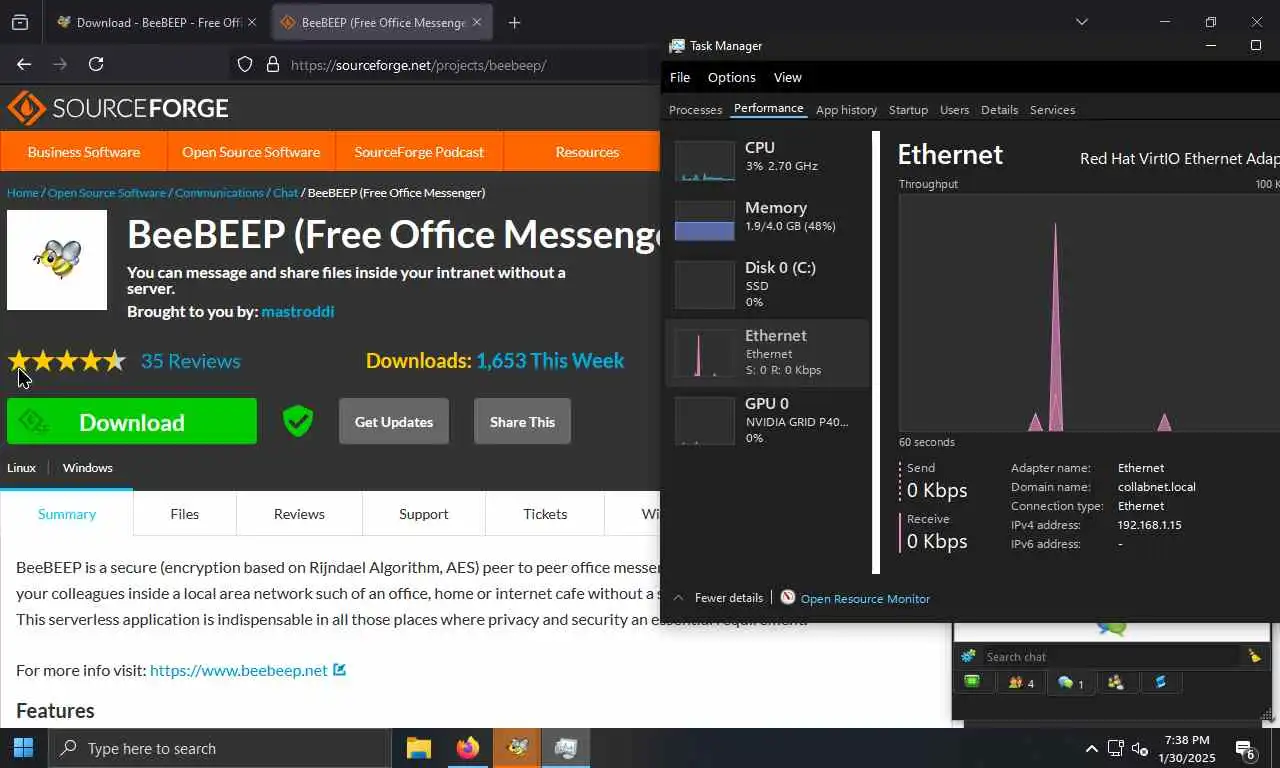Open the 35 Reviews link
Image resolution: width=1280 pixels, height=768 pixels.
click(190, 361)
